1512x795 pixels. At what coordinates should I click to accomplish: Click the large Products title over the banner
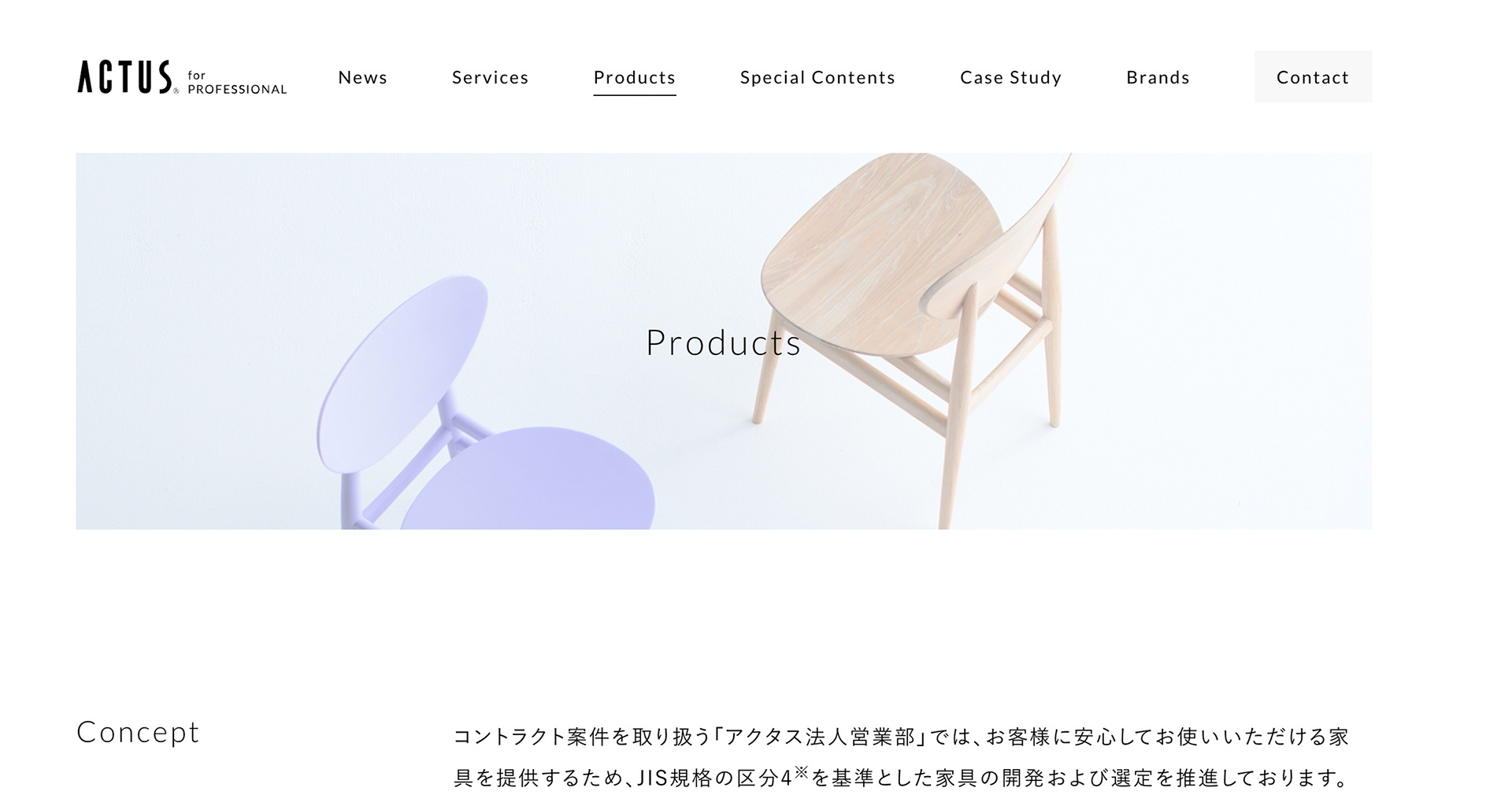pyautogui.click(x=723, y=342)
